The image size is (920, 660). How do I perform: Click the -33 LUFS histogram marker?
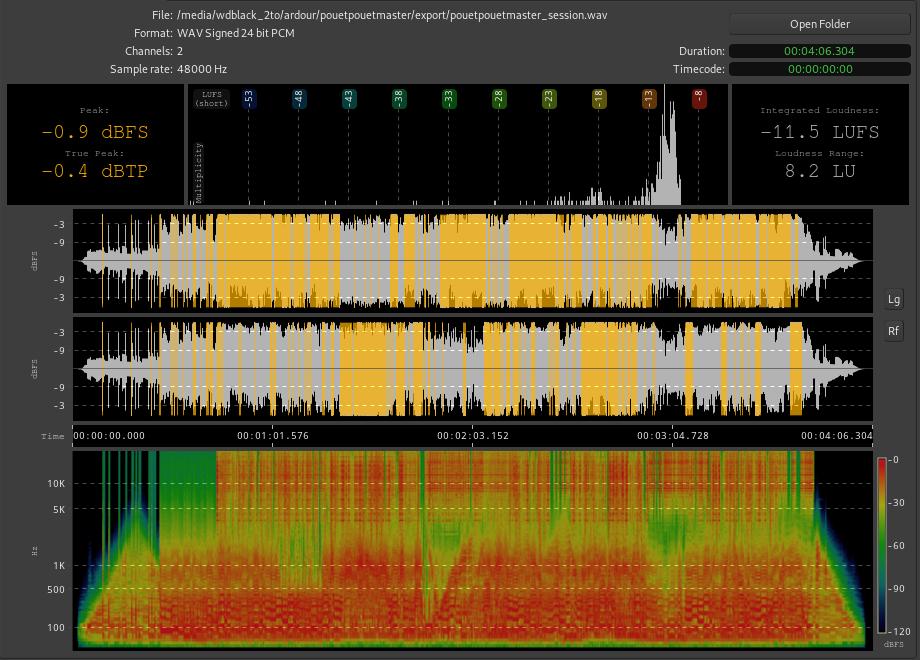(x=449, y=98)
